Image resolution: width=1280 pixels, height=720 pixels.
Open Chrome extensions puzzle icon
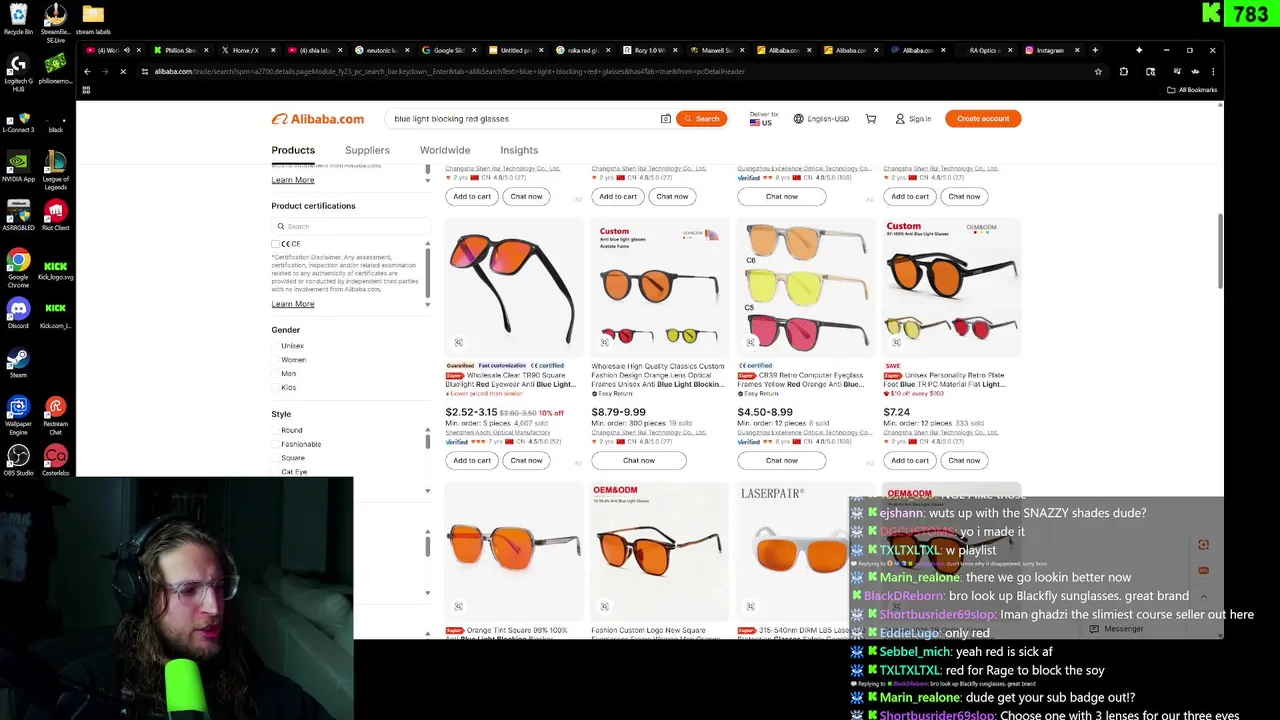click(x=1124, y=72)
